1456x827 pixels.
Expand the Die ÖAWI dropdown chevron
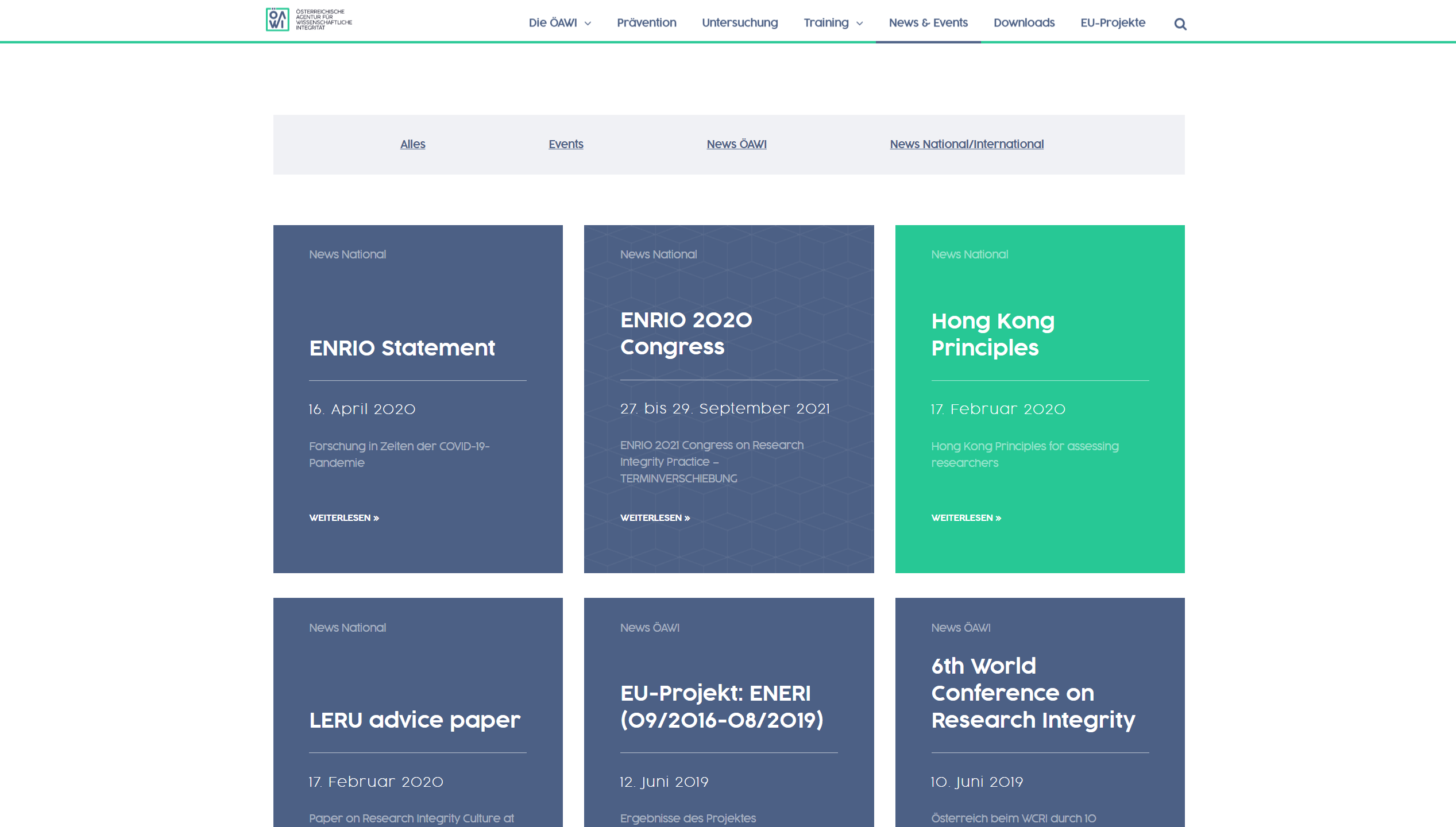click(588, 24)
